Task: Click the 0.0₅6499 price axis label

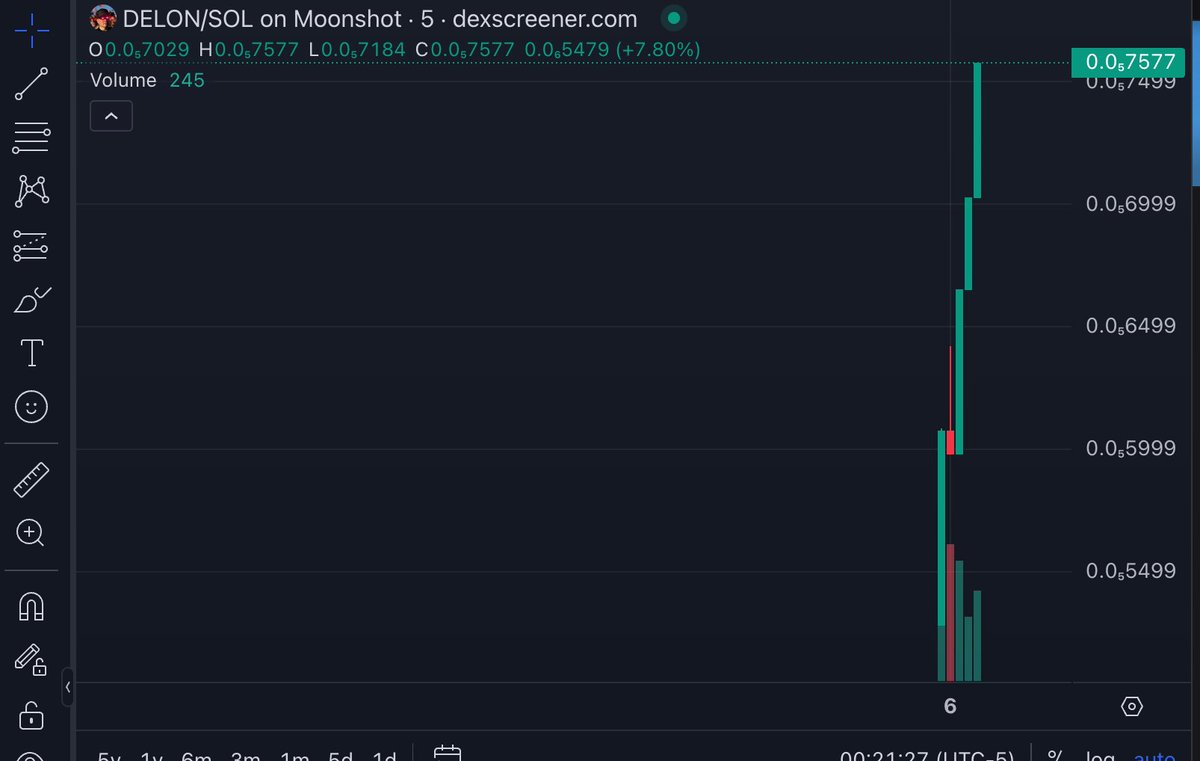Action: point(1131,326)
